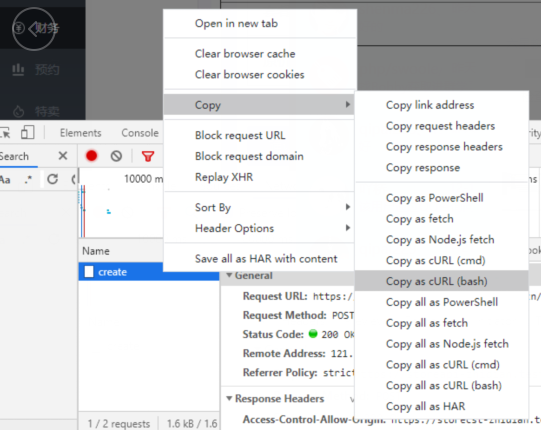Collapse the General section triangle

[x=229, y=275]
